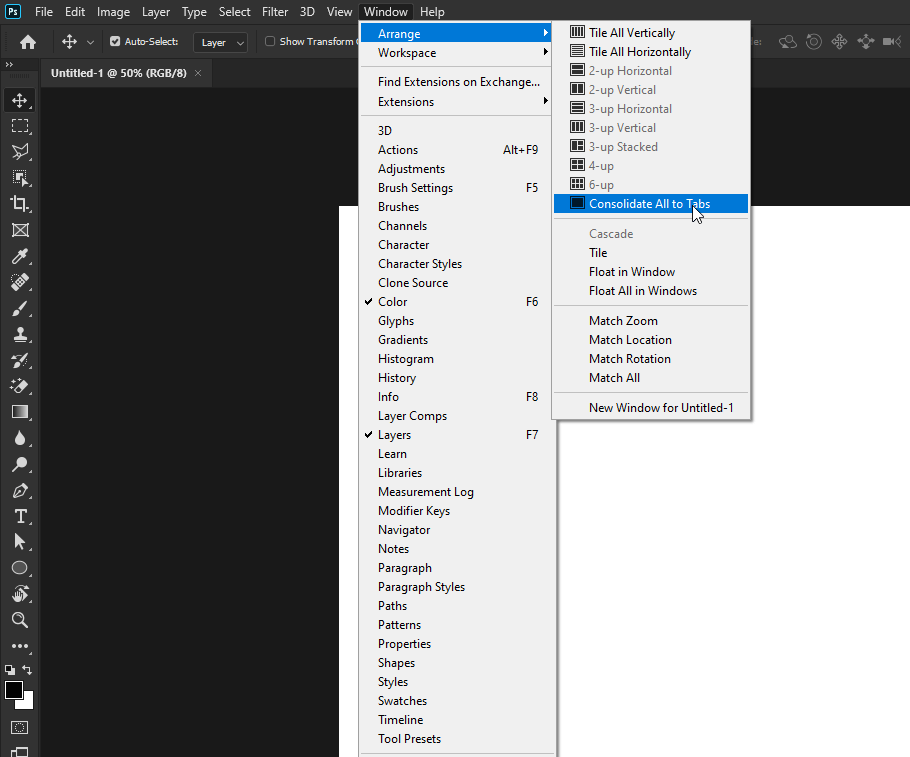Select the Clone Stamp tool

20,334
